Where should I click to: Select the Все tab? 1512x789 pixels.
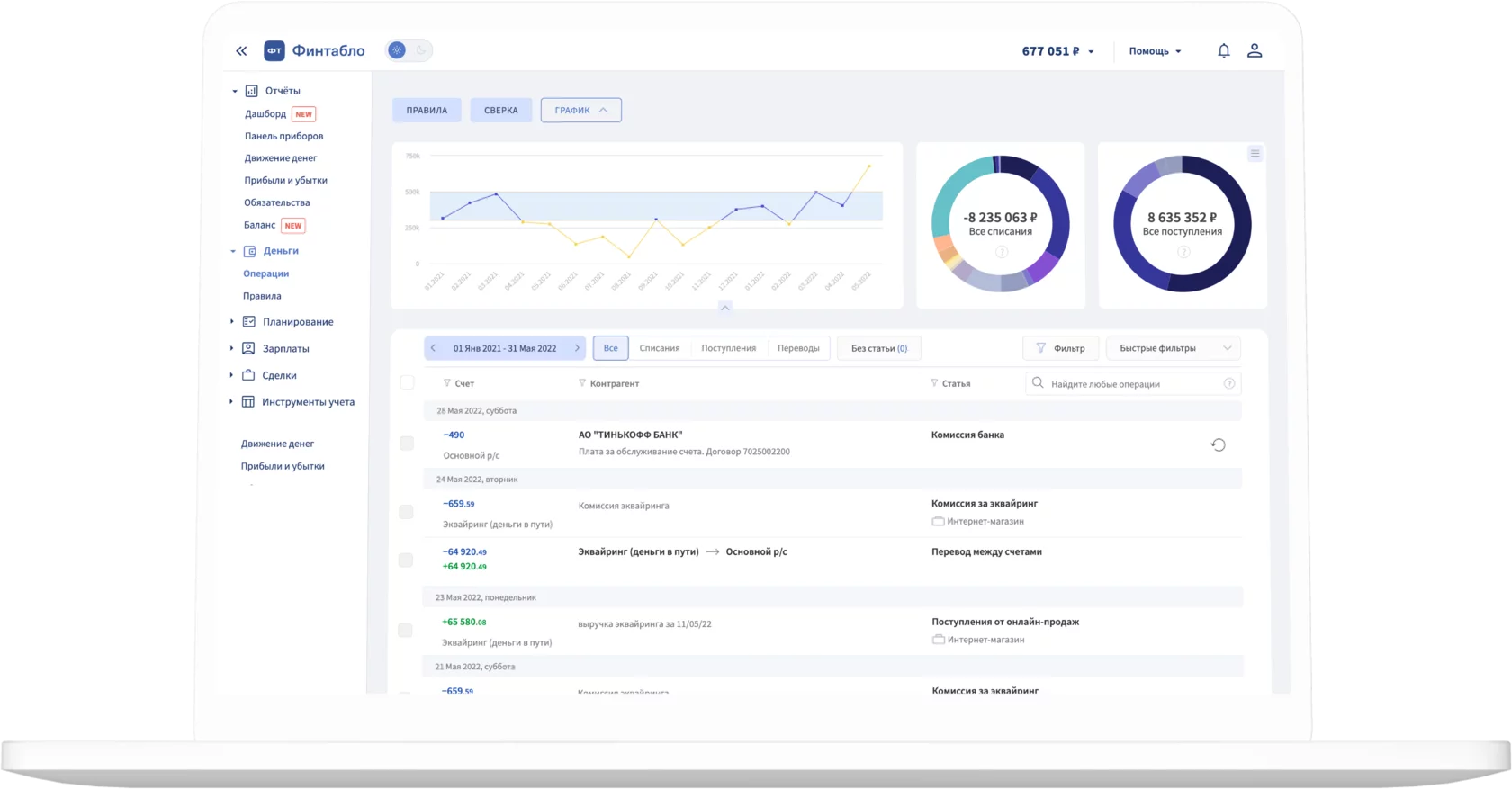tap(611, 348)
